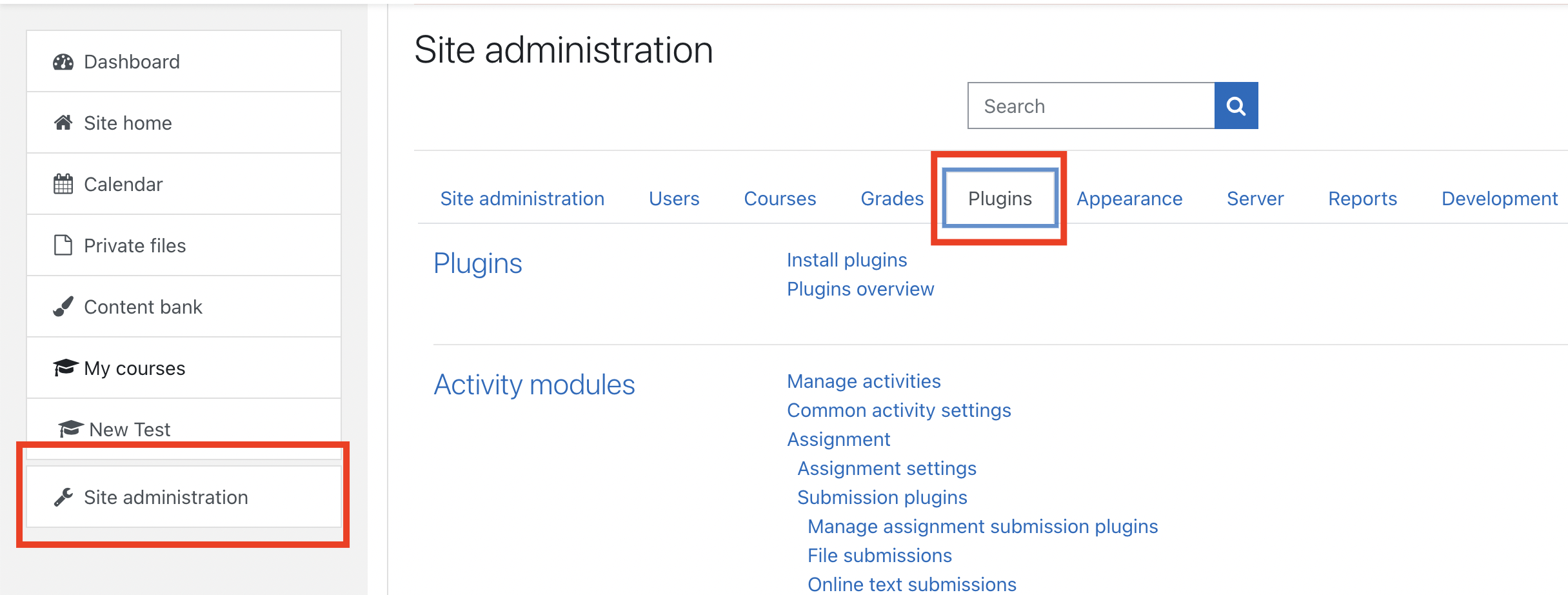1568x595 pixels.
Task: Open Plugins overview link
Action: [x=860, y=289]
